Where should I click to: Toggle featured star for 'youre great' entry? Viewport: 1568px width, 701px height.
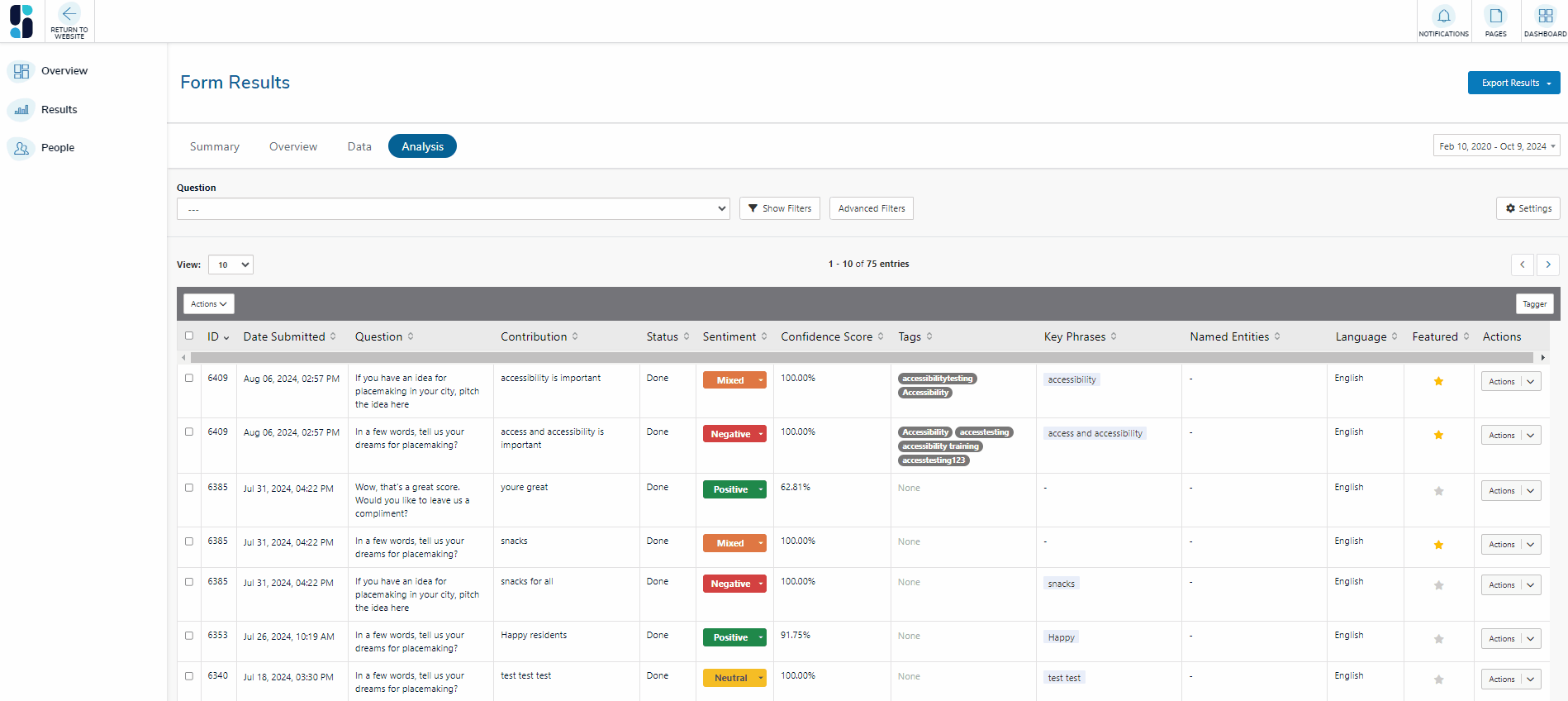(1438, 491)
